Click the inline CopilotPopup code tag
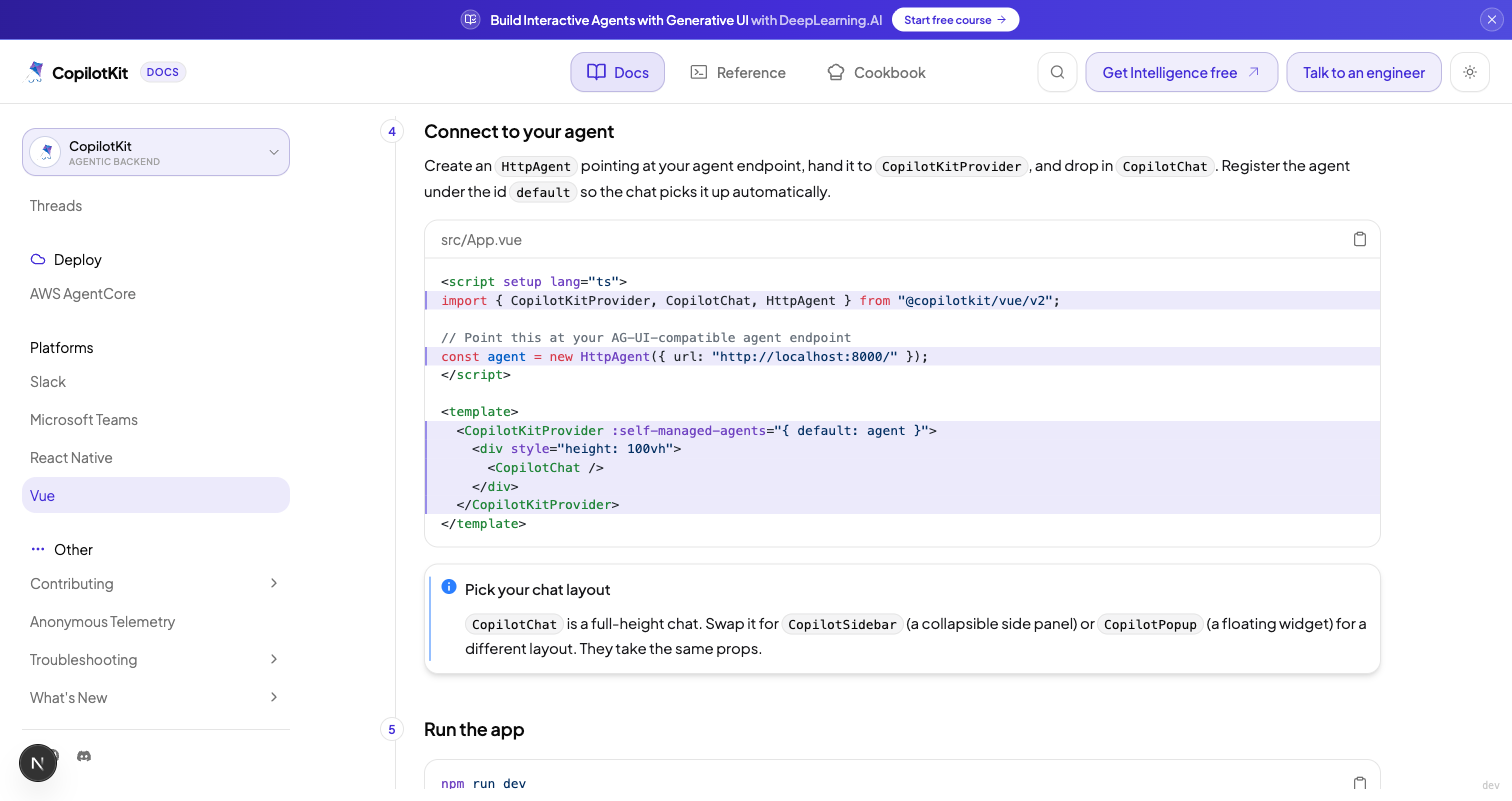Viewport: 1512px width, 801px height. pos(1150,625)
